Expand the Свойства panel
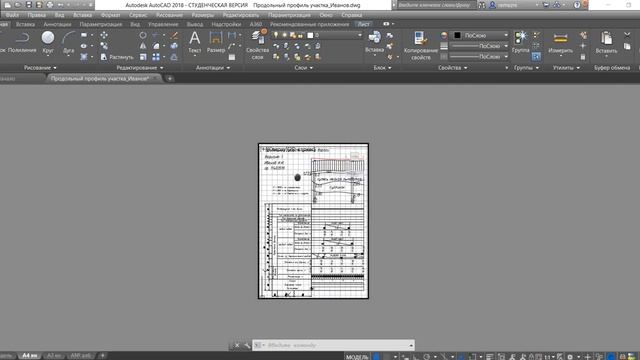 (x=452, y=68)
